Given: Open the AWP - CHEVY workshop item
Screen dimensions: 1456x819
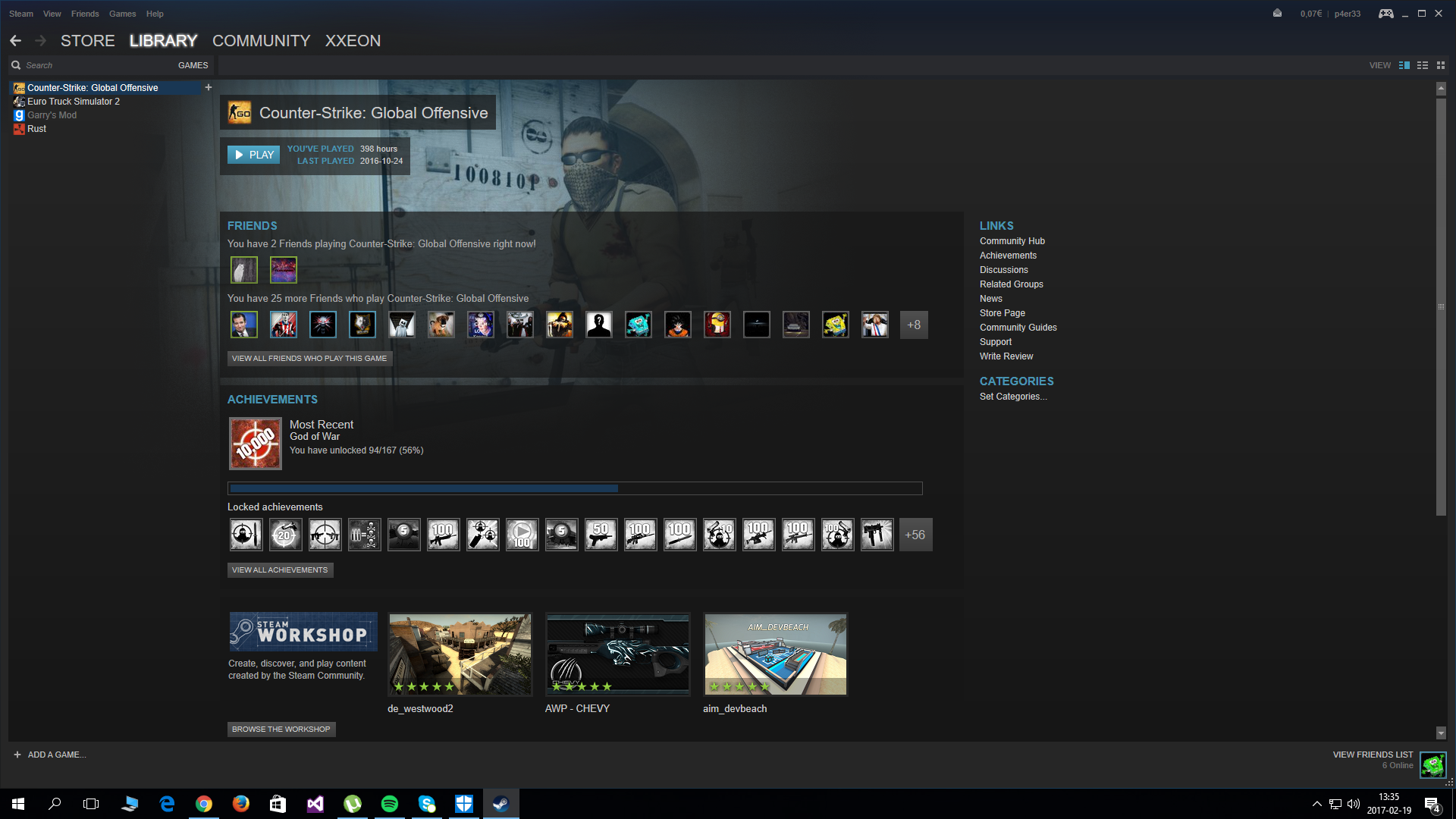Looking at the screenshot, I should click(618, 654).
